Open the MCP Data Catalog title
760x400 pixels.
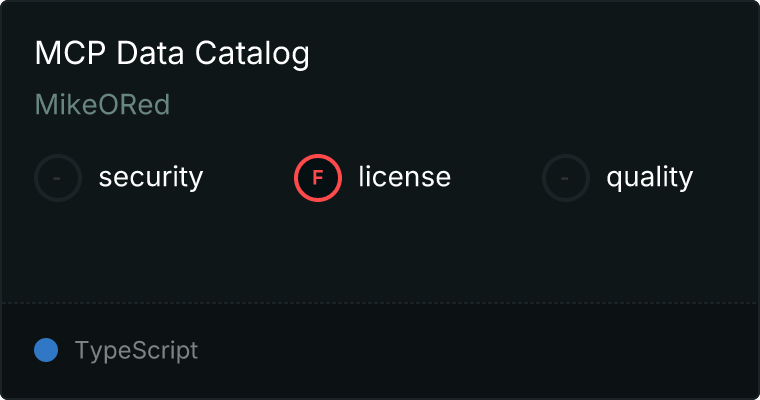(172, 54)
